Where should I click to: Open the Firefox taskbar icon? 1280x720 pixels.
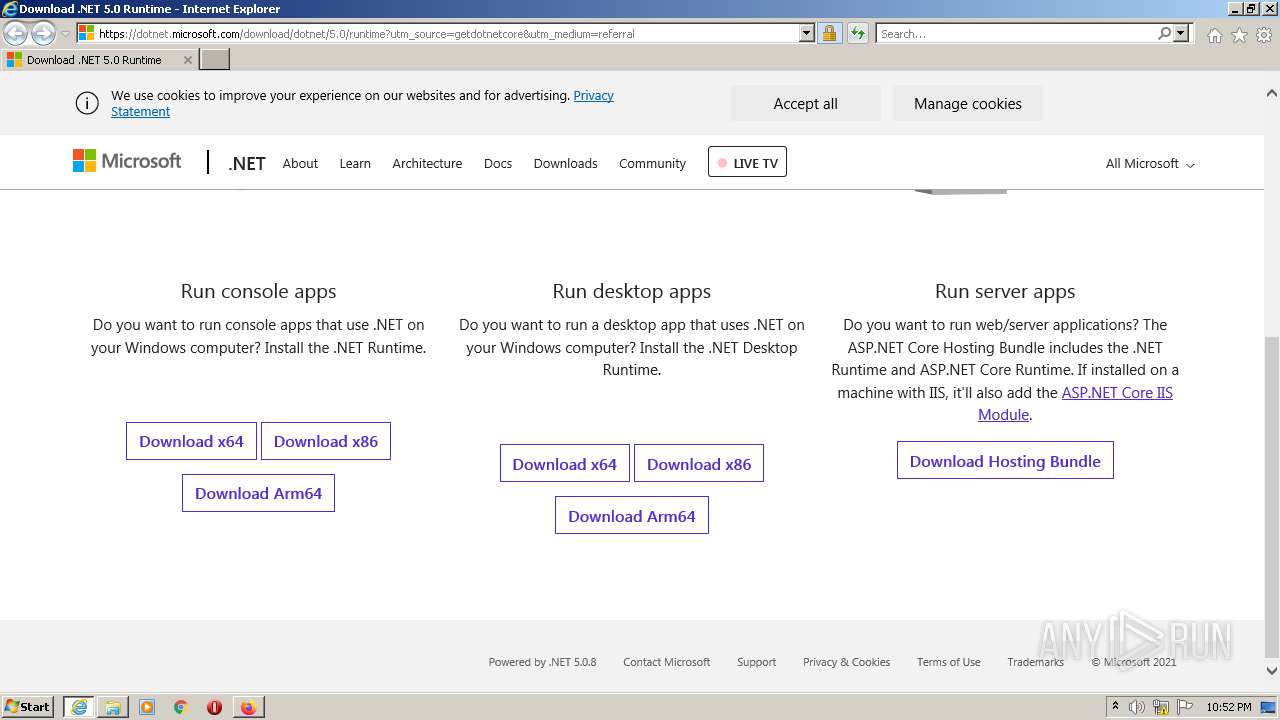248,707
